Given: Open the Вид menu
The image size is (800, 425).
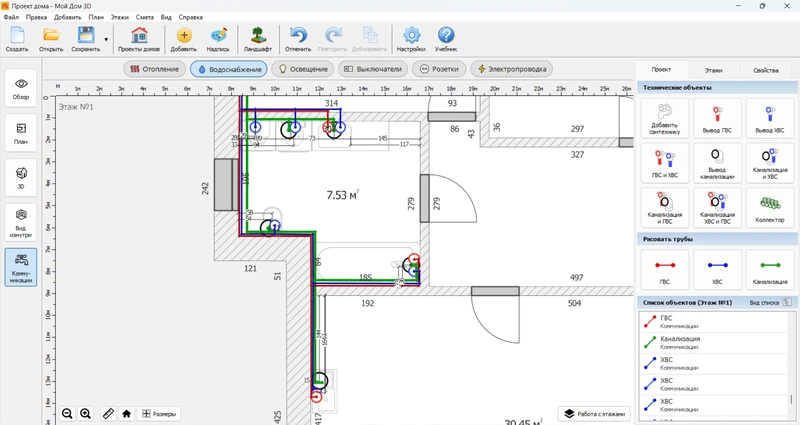Looking at the screenshot, I should [x=166, y=17].
